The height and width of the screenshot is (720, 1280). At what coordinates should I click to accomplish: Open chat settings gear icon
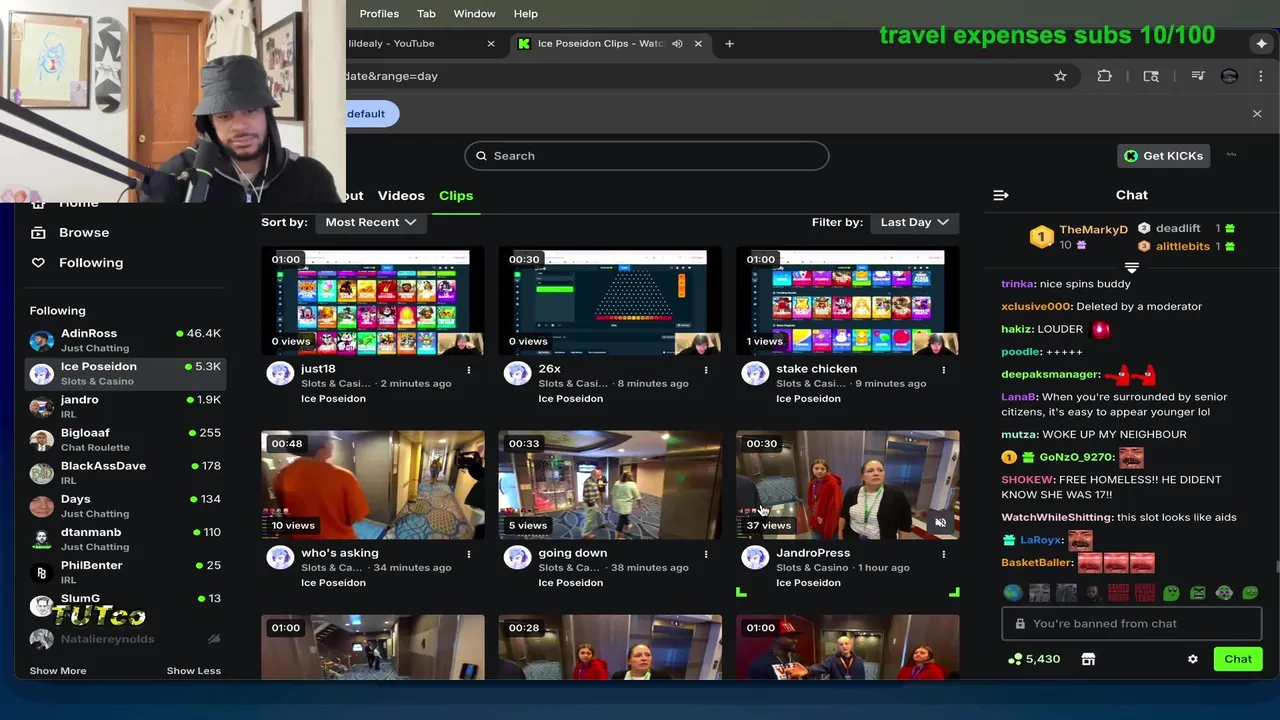pyautogui.click(x=1192, y=659)
